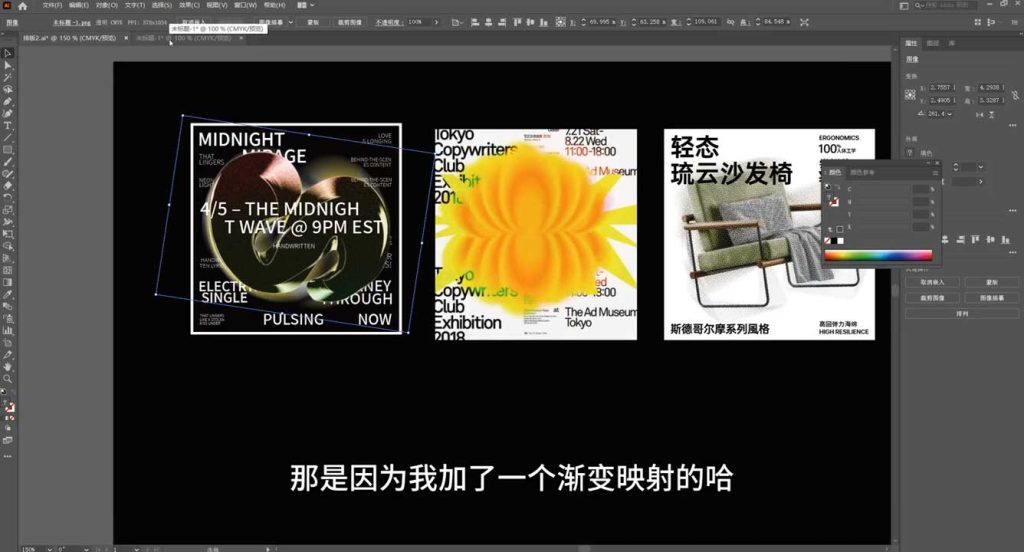Viewport: 1024px width, 552px height.
Task: Click the 裁剪图像 button in control bar
Action: click(349, 22)
